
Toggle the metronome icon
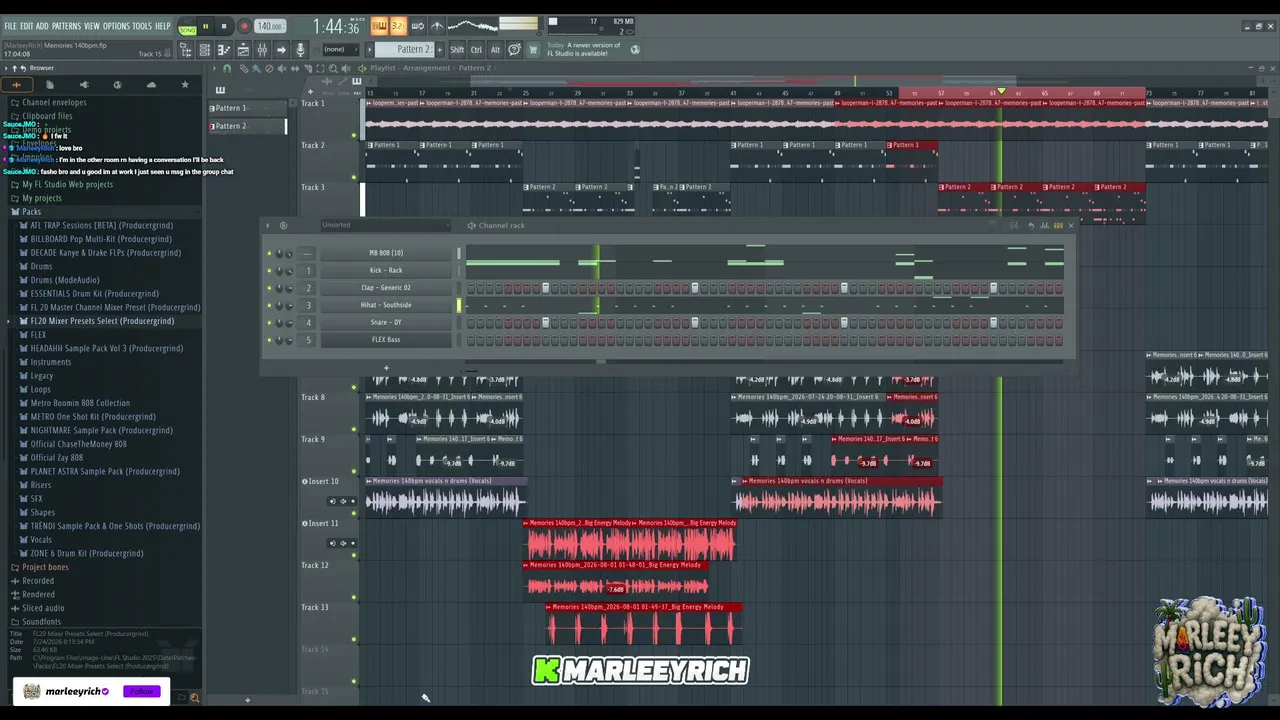click(437, 26)
